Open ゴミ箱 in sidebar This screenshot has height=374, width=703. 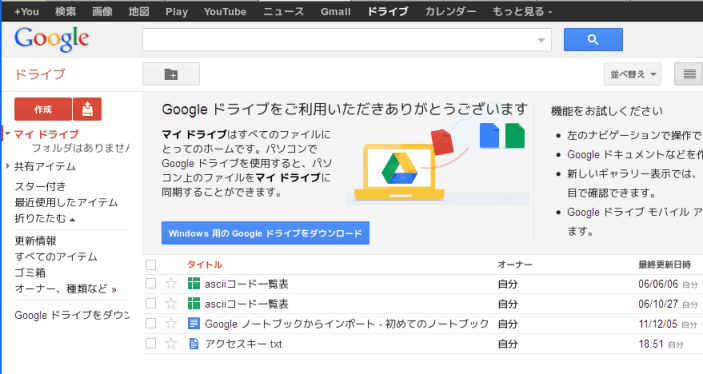click(30, 273)
